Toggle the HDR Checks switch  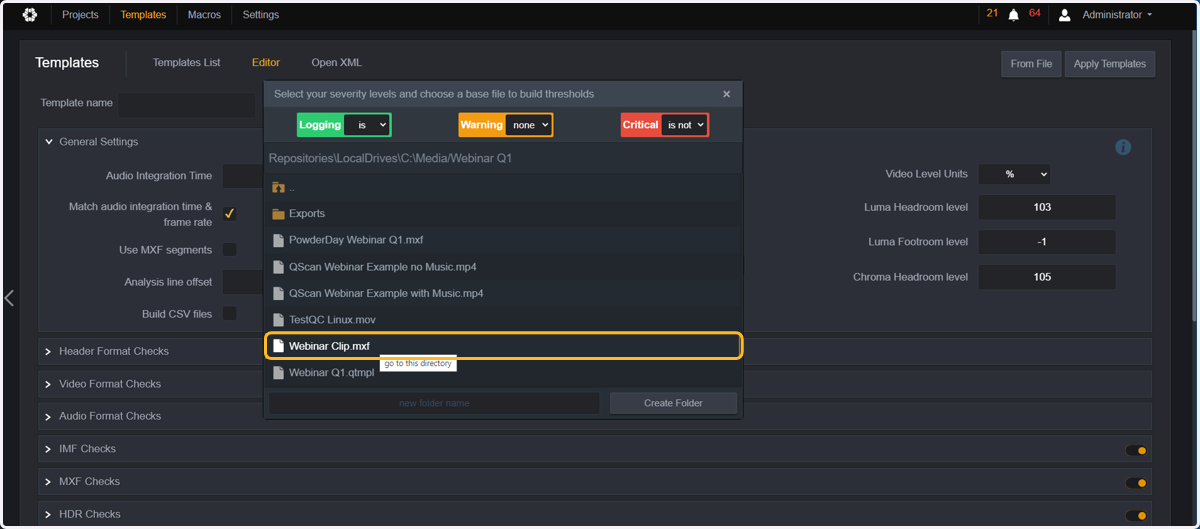click(x=1136, y=516)
